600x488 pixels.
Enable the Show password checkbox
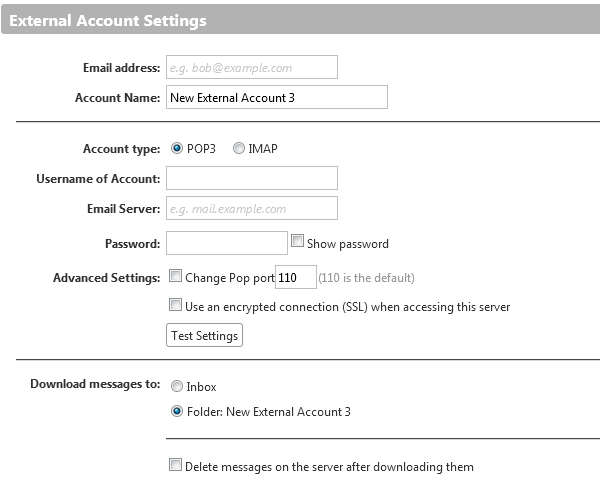(x=297, y=241)
